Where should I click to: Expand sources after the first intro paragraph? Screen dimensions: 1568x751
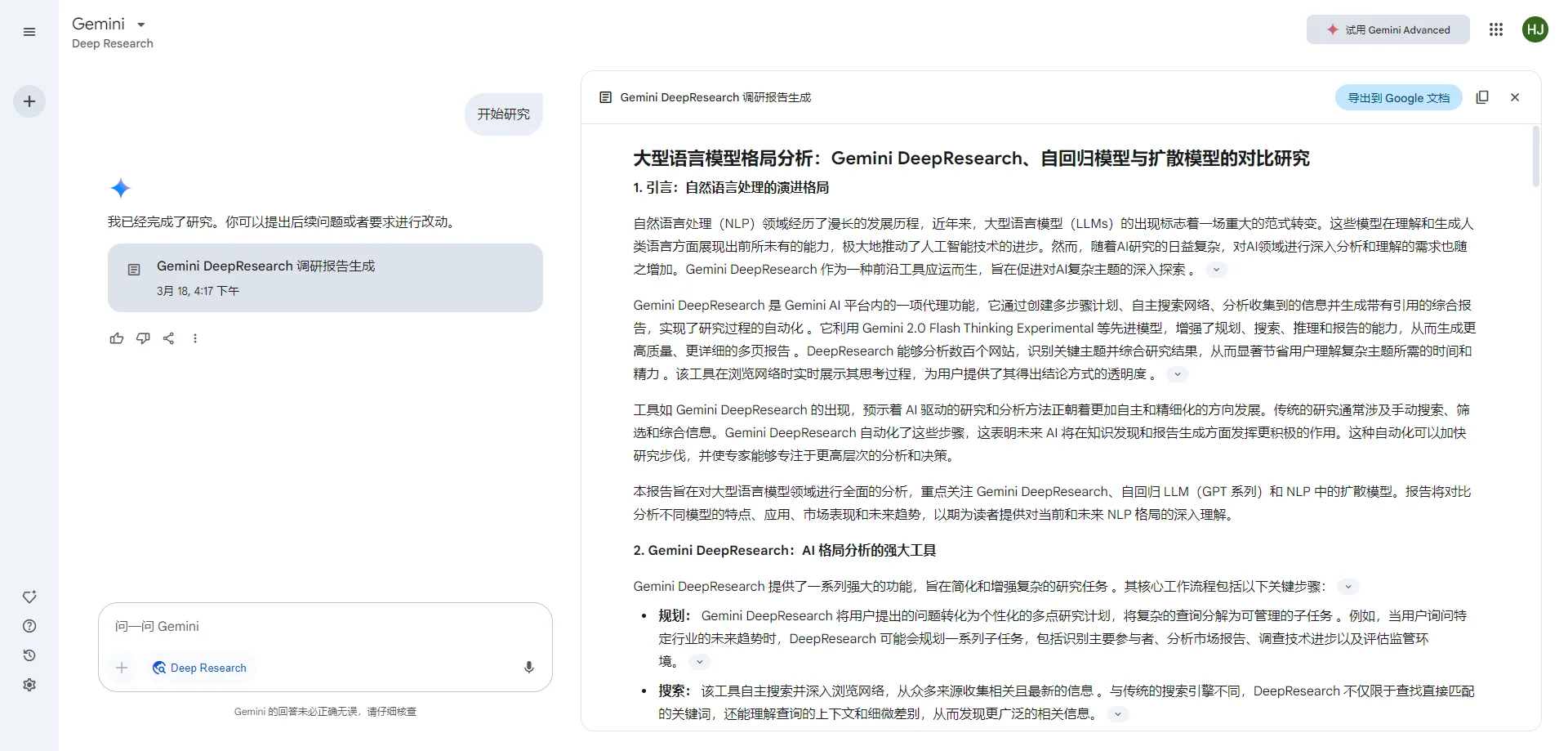click(1216, 270)
